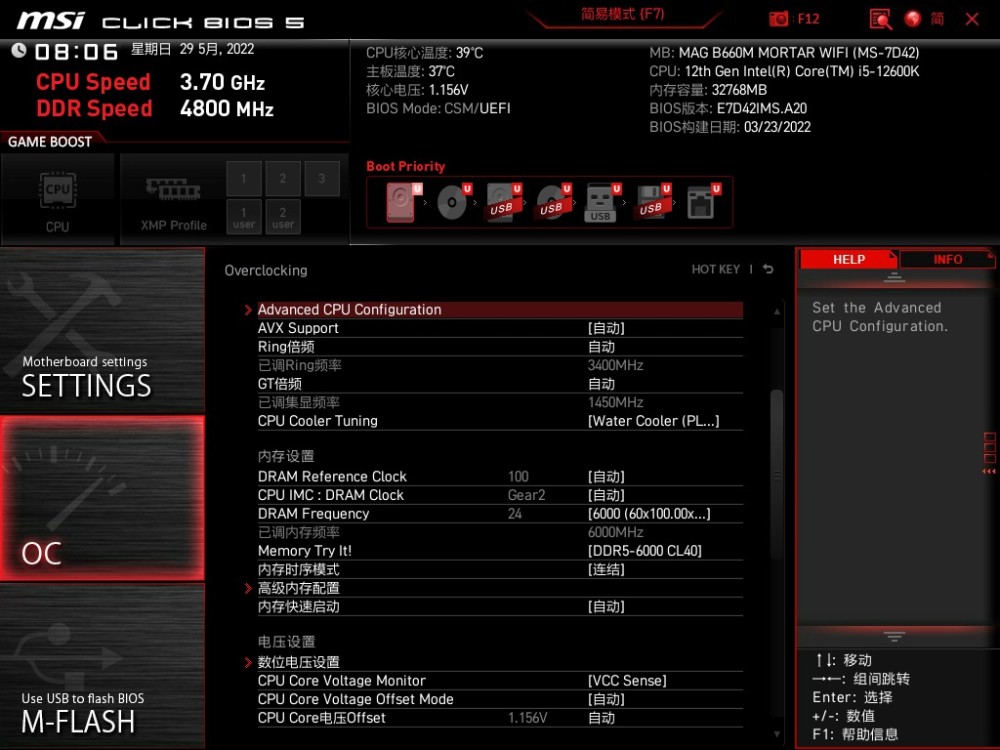Open the search magnifier icon in top bar
This screenshot has width=1000, height=750.
tap(880, 19)
